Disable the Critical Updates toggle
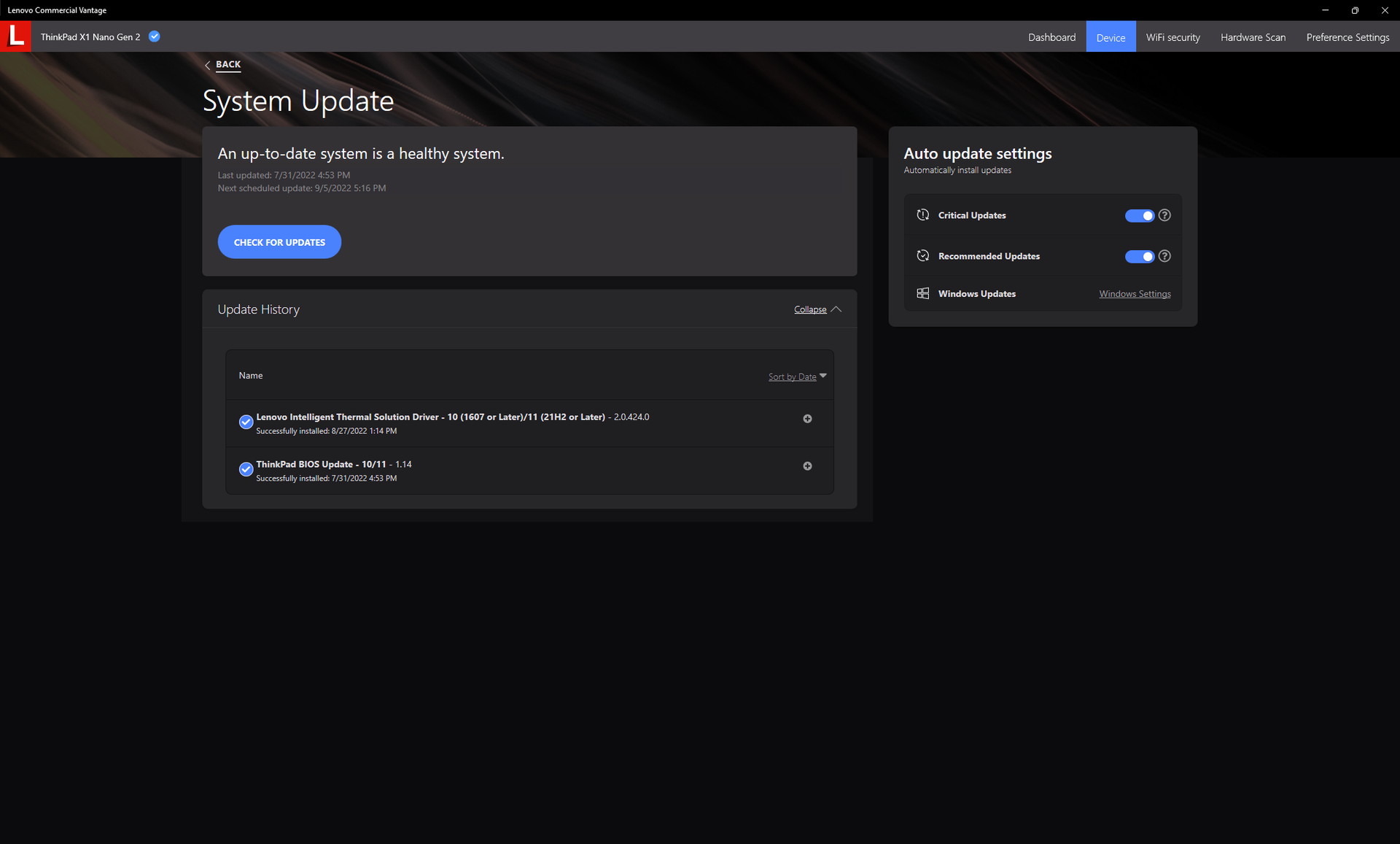1400x844 pixels. 1139,216
